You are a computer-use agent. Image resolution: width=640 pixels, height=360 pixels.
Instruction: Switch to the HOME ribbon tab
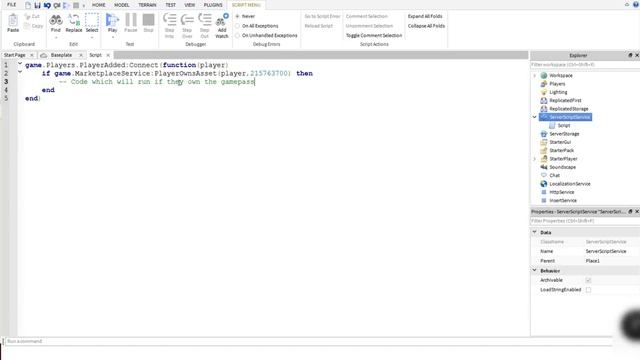click(99, 5)
